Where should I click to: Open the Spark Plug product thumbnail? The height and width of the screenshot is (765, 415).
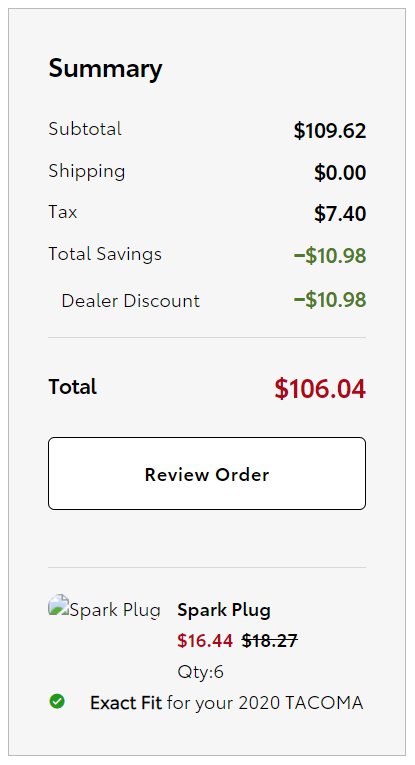point(104,607)
